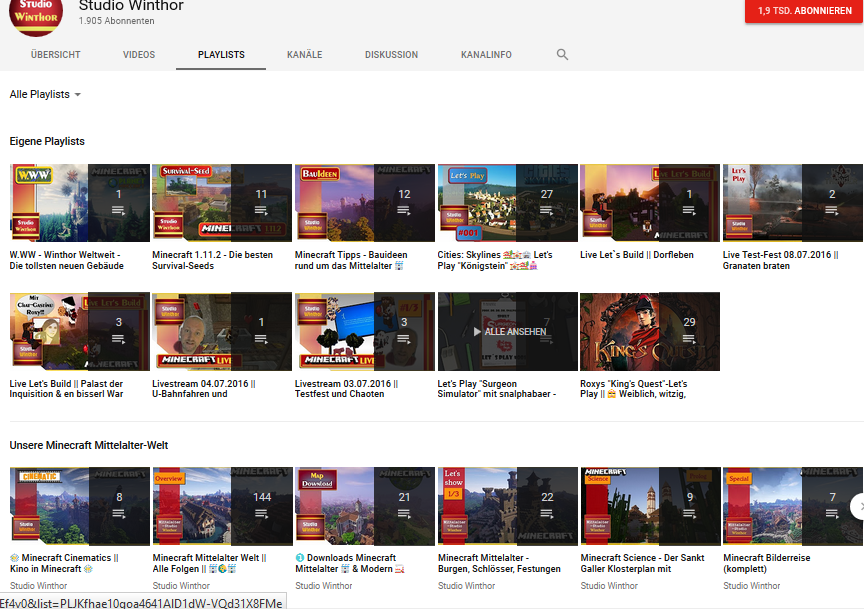Screen dimensions: 864x609
Task: Open the W.WW Winthor Weltweit thumbnail
Action: click(50, 203)
